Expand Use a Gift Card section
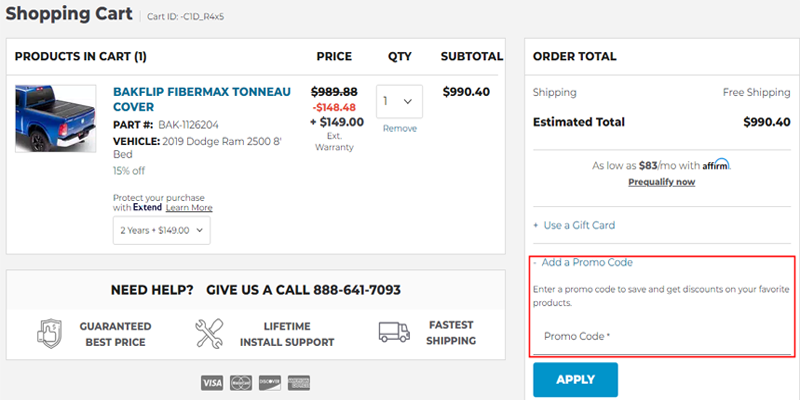800x400 pixels. [574, 225]
